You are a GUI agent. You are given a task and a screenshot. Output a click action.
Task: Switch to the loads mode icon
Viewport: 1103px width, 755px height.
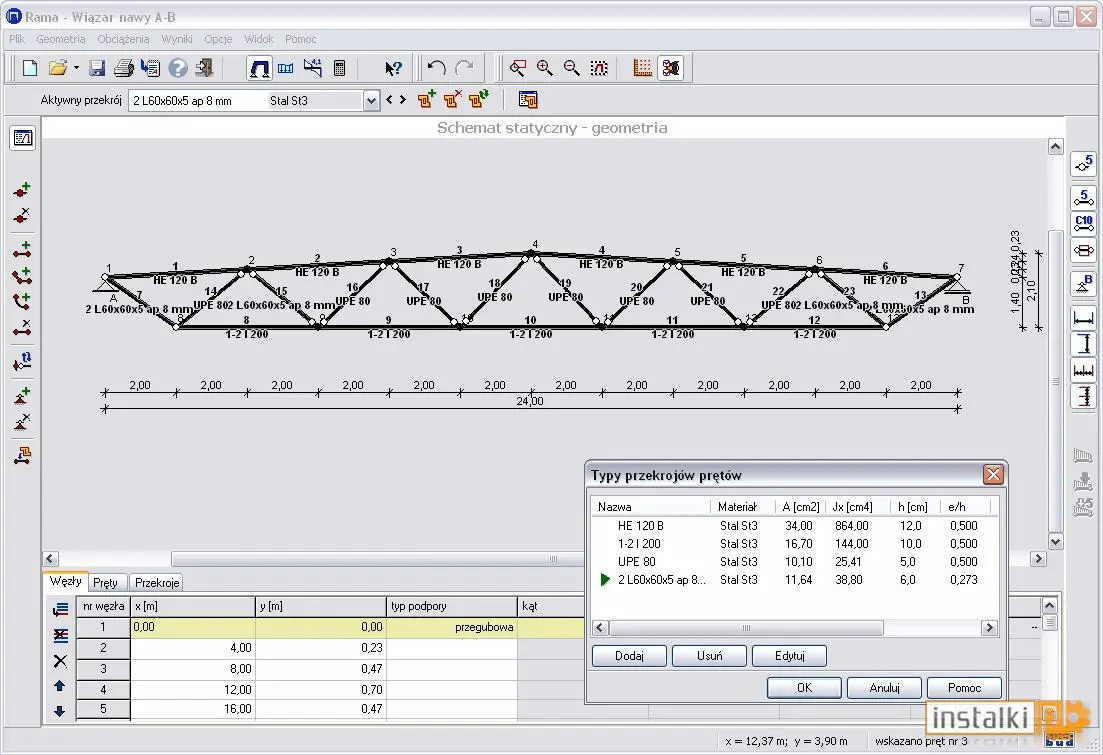click(286, 68)
